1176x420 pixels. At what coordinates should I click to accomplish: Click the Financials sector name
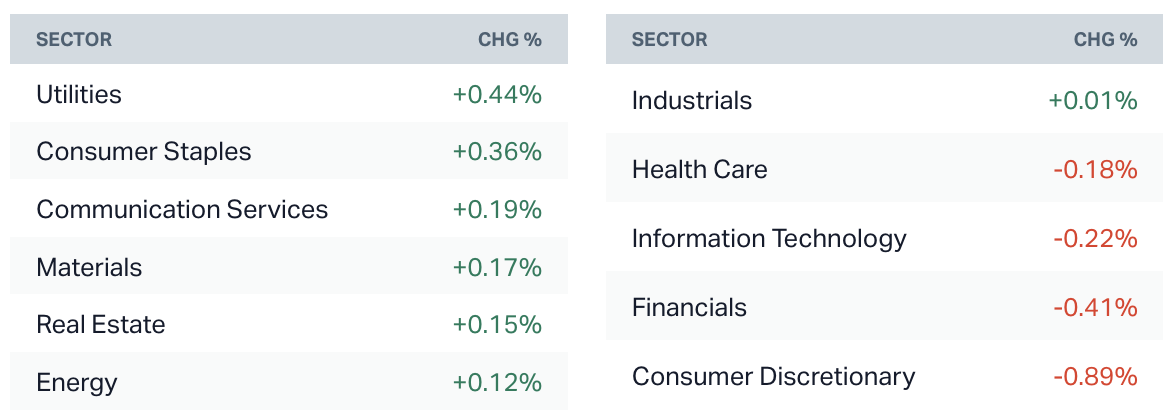[689, 307]
